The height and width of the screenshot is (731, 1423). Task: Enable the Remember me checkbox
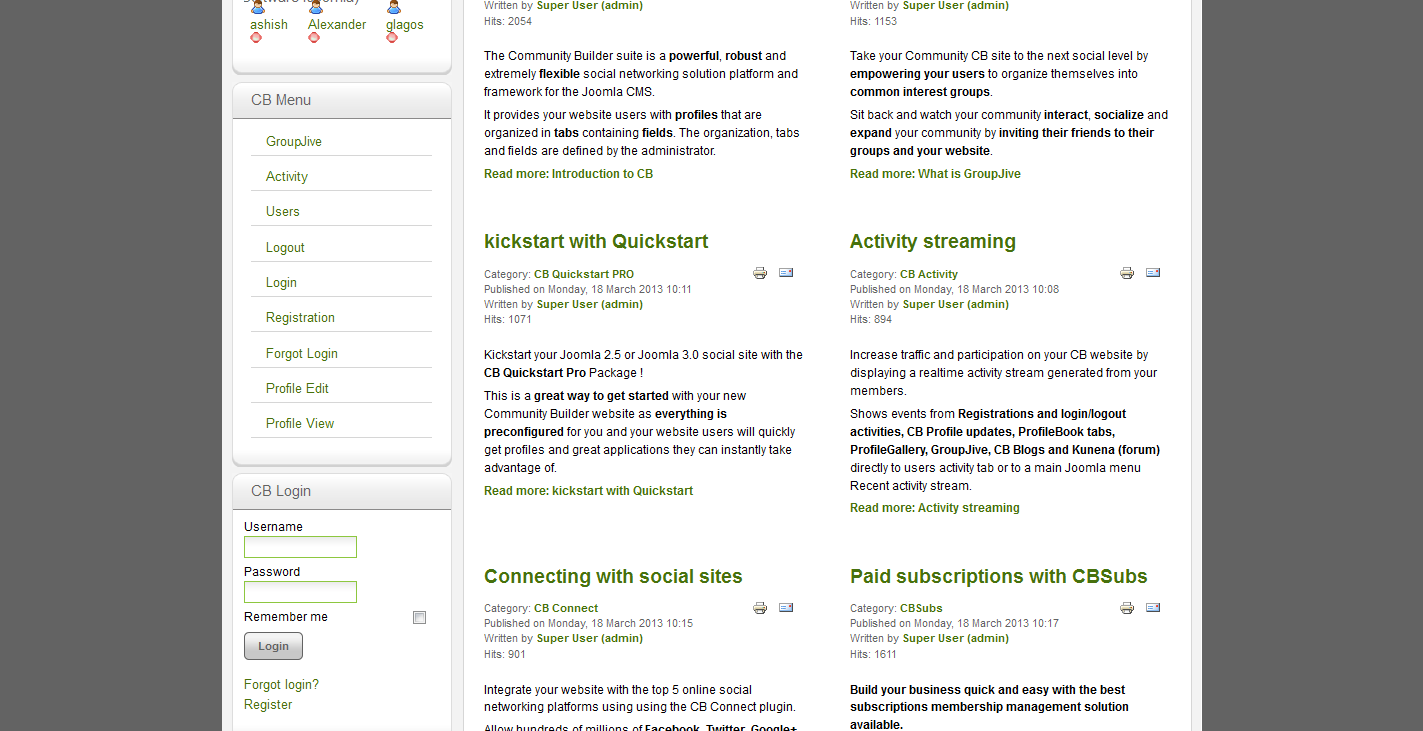point(420,618)
